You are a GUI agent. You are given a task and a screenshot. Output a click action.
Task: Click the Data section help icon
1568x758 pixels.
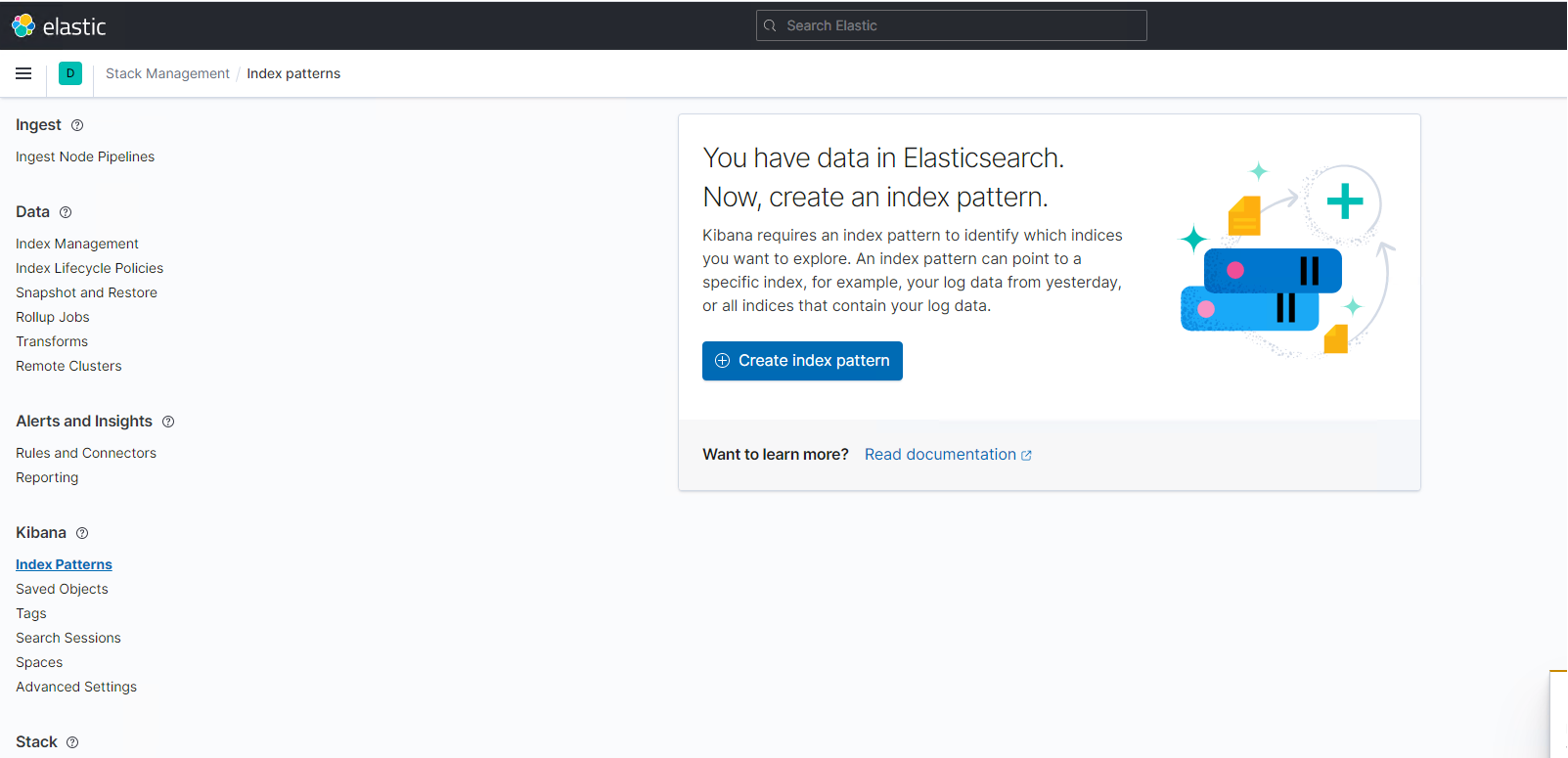point(66,212)
